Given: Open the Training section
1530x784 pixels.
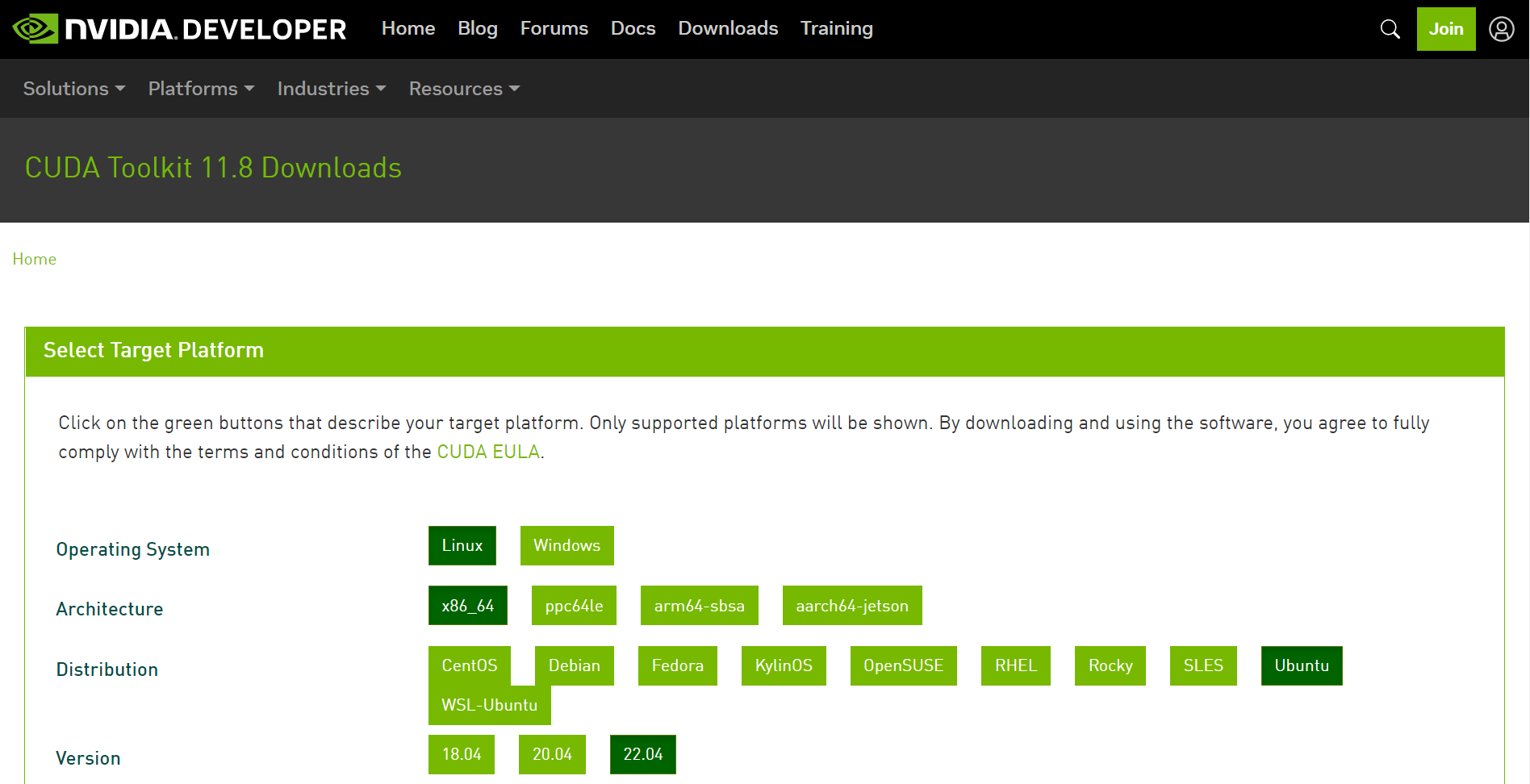Looking at the screenshot, I should [x=836, y=28].
